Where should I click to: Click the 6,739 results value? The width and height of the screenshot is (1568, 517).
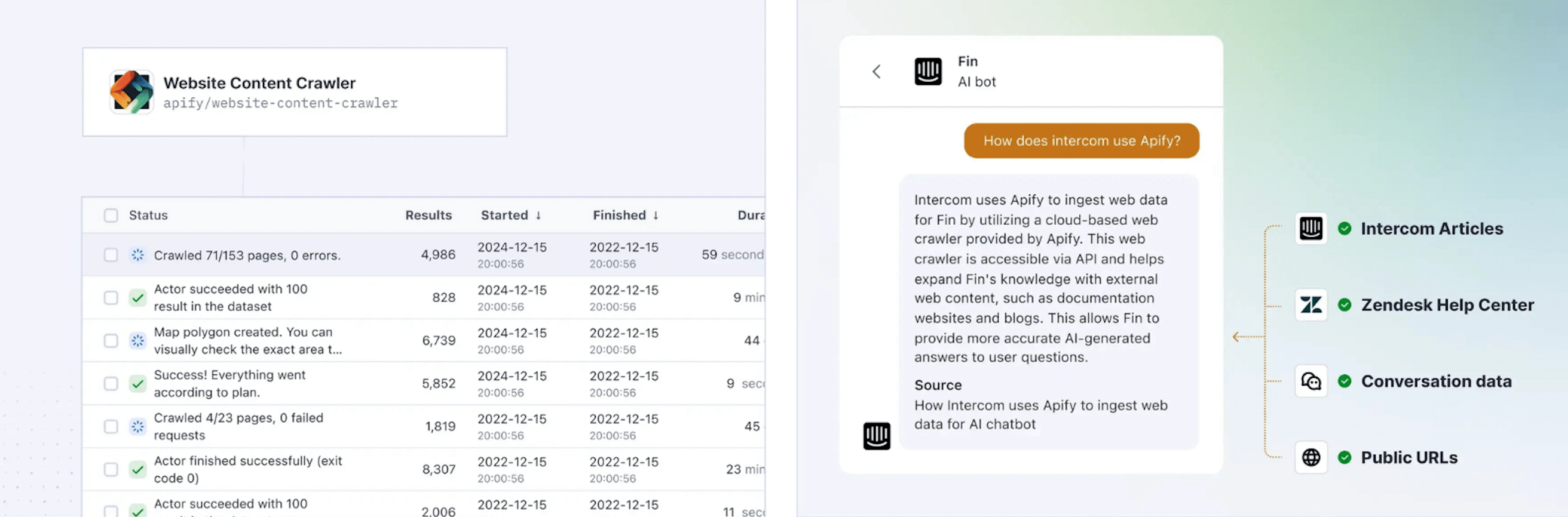click(x=439, y=341)
